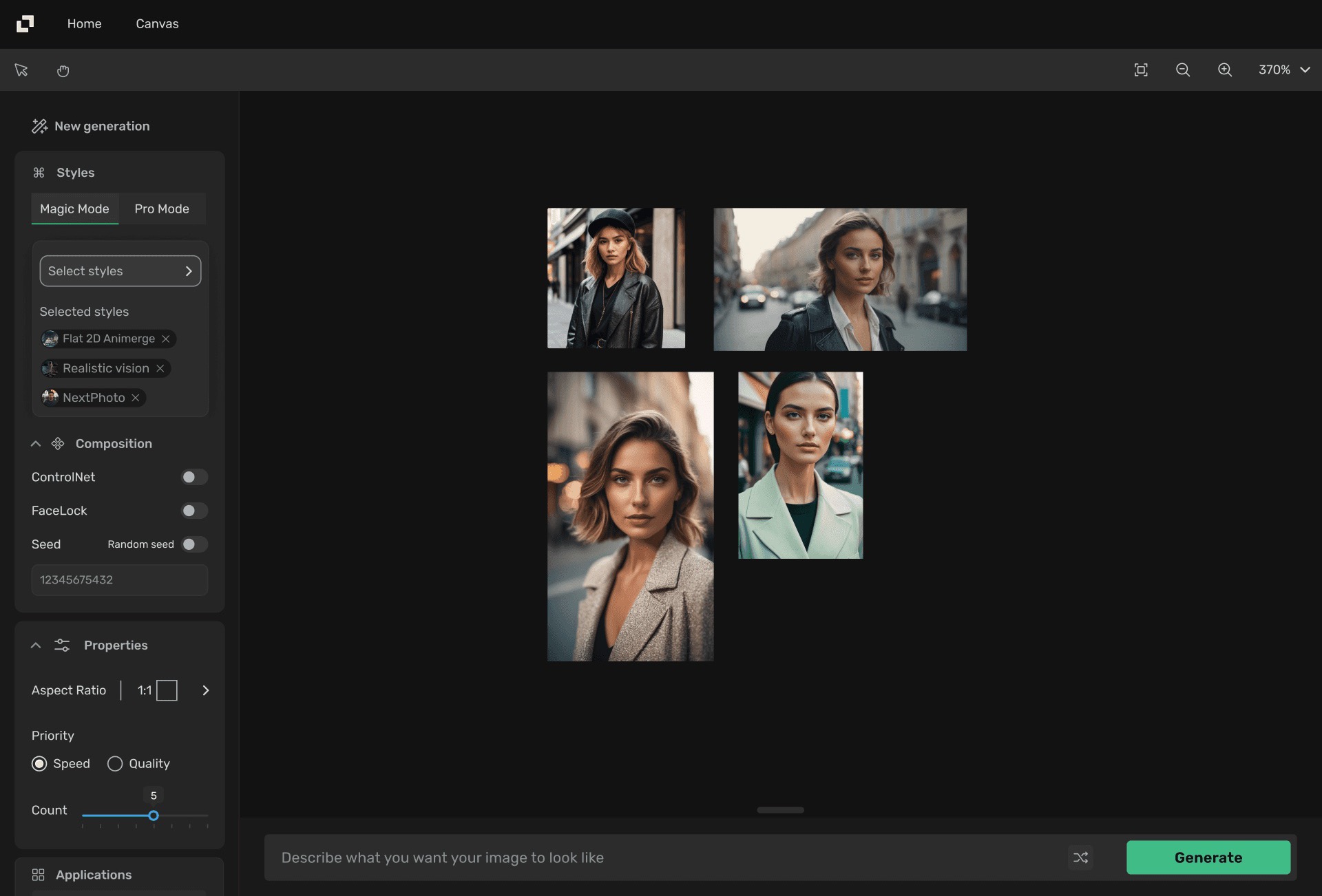Image resolution: width=1322 pixels, height=896 pixels.
Task: Zoom out with the minus magnifier
Action: click(x=1183, y=70)
